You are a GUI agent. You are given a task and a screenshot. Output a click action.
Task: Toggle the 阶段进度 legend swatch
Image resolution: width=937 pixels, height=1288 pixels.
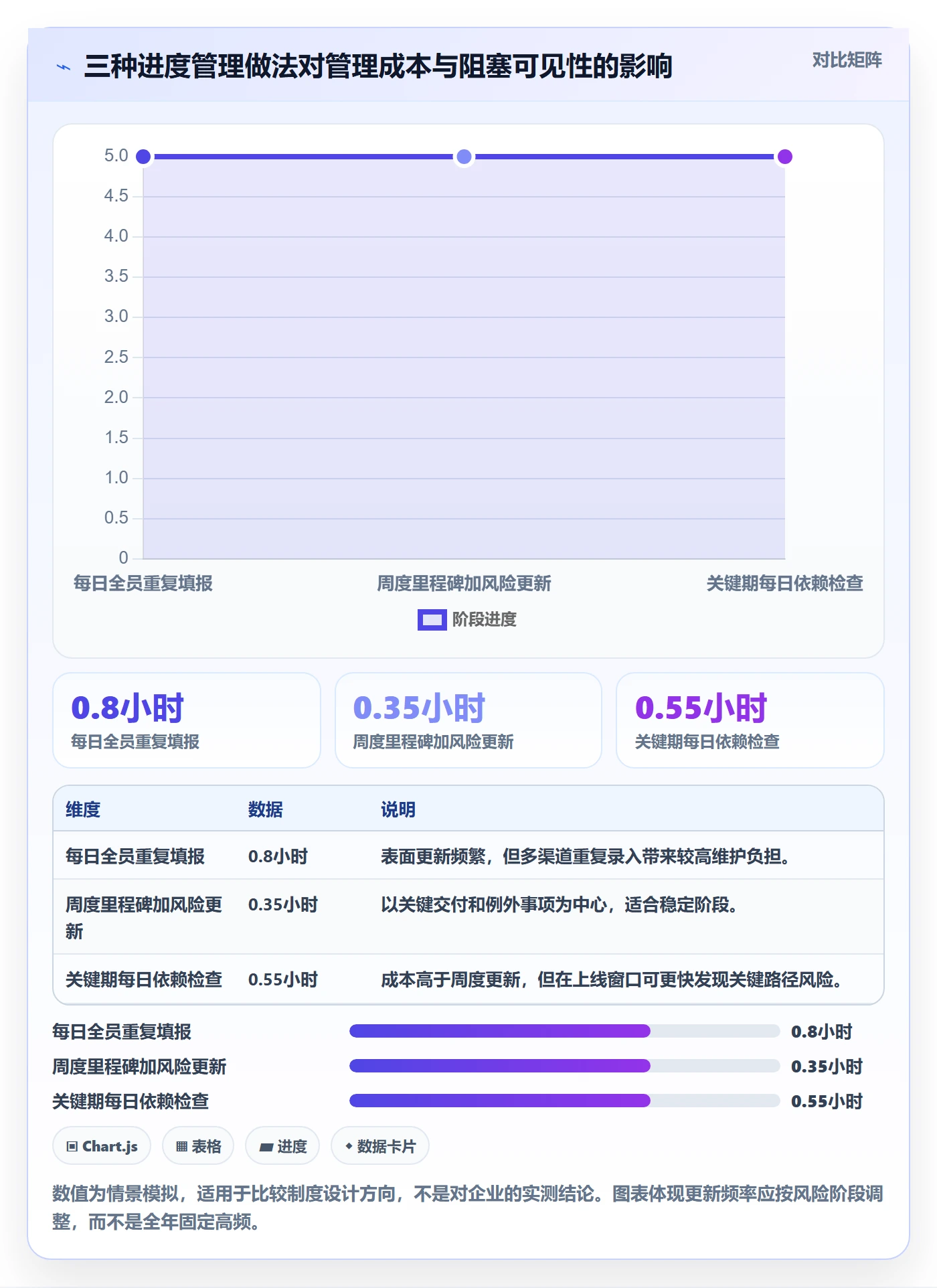[x=432, y=620]
